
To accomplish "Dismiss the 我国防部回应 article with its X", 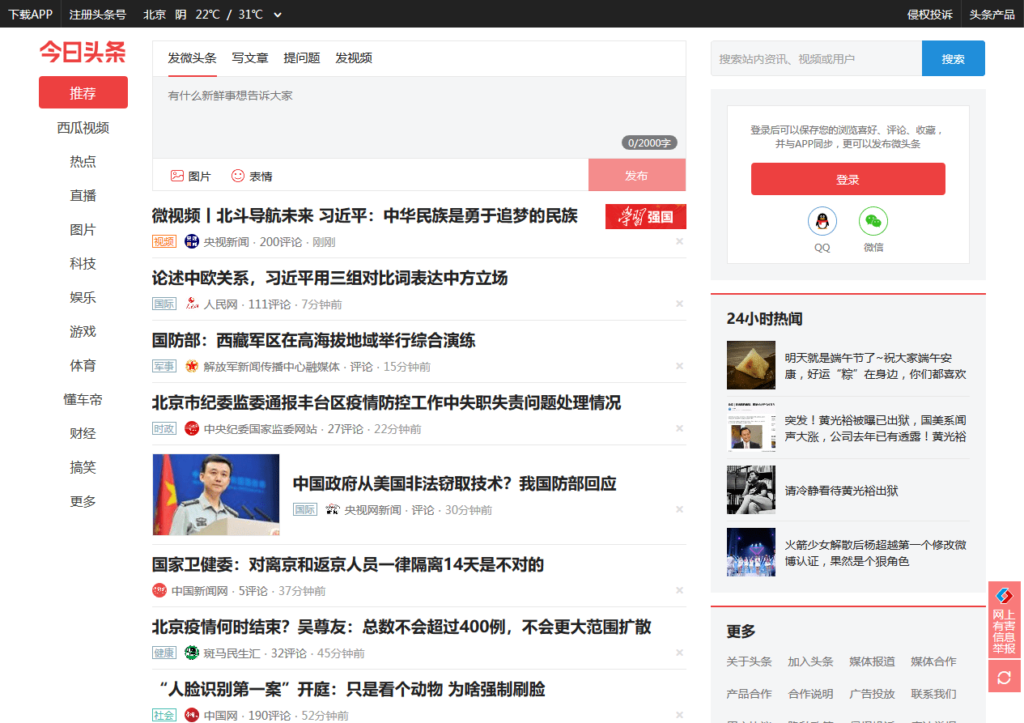I will 679,509.
